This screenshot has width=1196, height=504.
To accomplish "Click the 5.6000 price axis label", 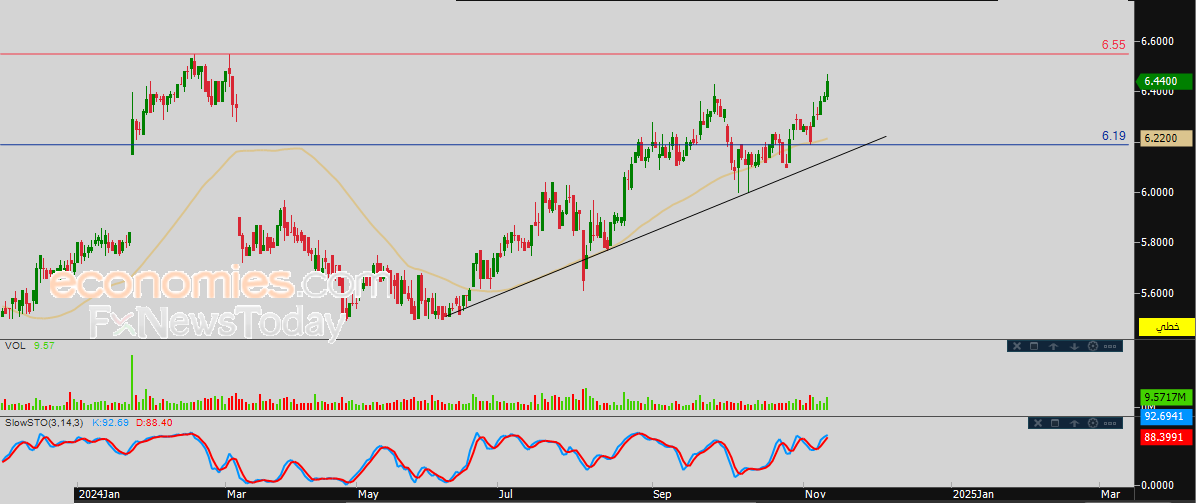I will click(1159, 294).
